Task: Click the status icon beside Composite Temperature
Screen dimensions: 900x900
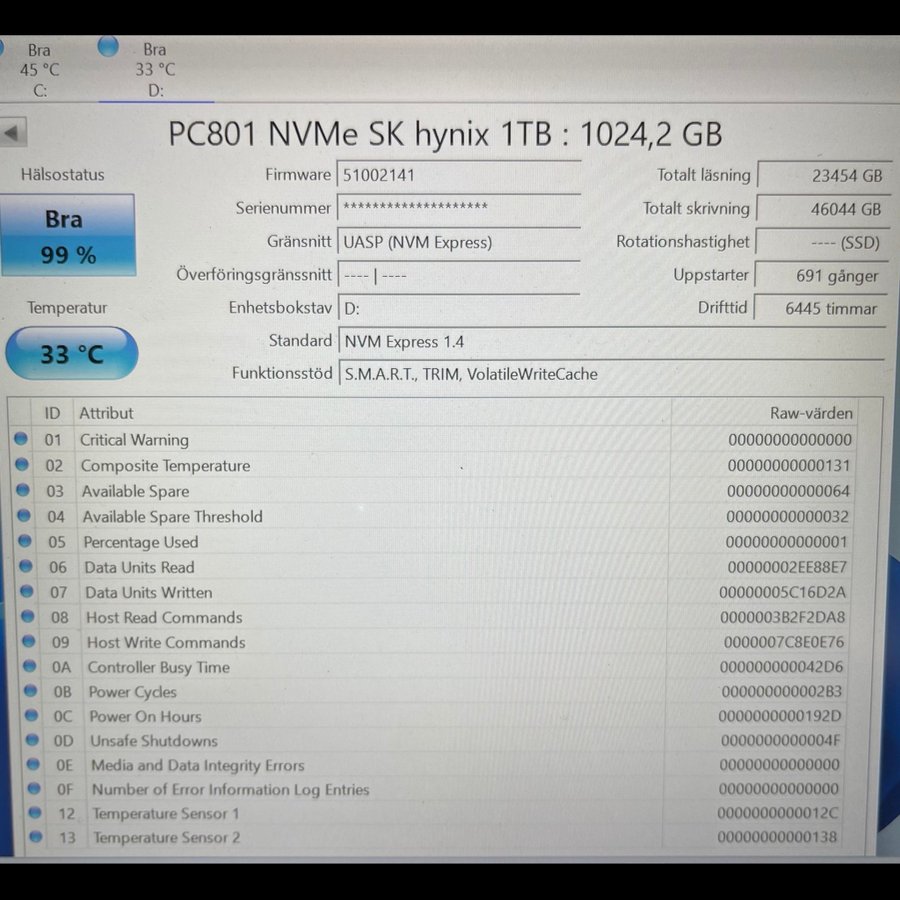Action: coord(22,465)
